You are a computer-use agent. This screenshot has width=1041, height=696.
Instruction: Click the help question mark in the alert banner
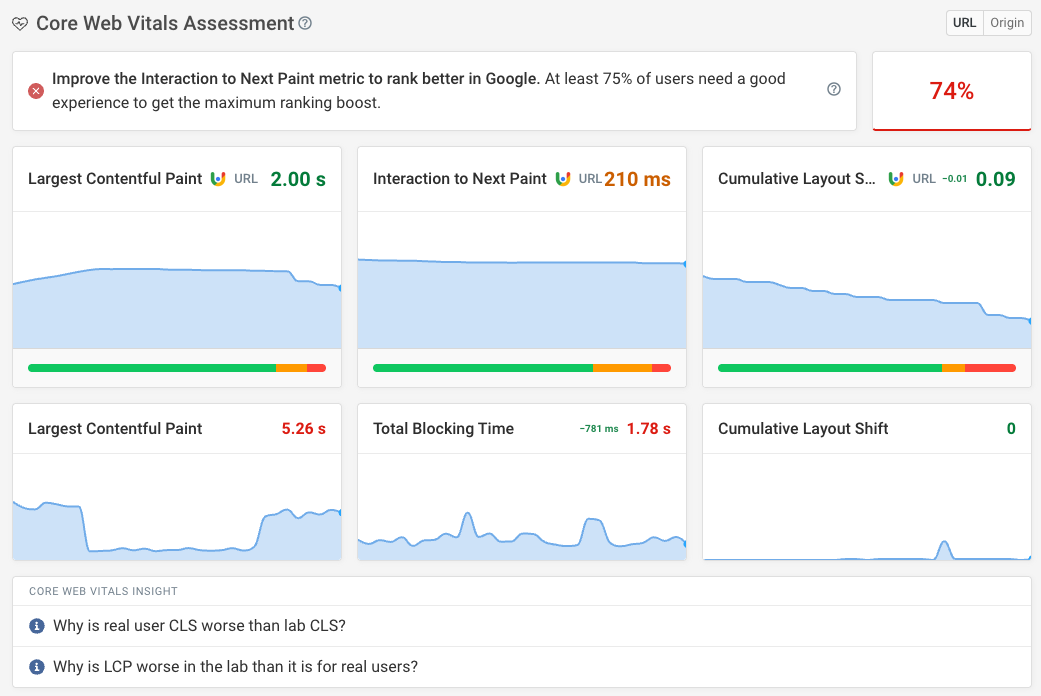(x=834, y=89)
